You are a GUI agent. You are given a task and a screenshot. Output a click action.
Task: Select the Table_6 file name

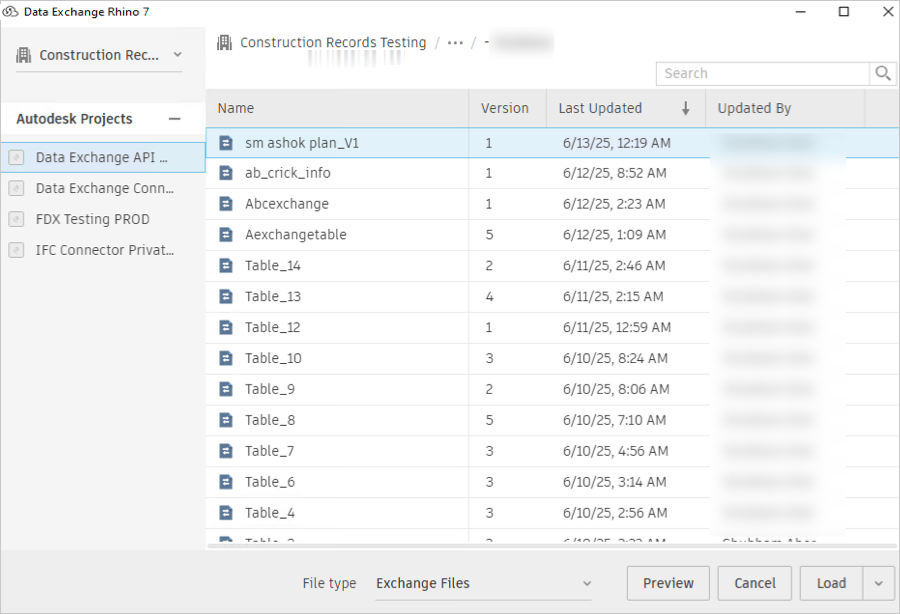270,482
